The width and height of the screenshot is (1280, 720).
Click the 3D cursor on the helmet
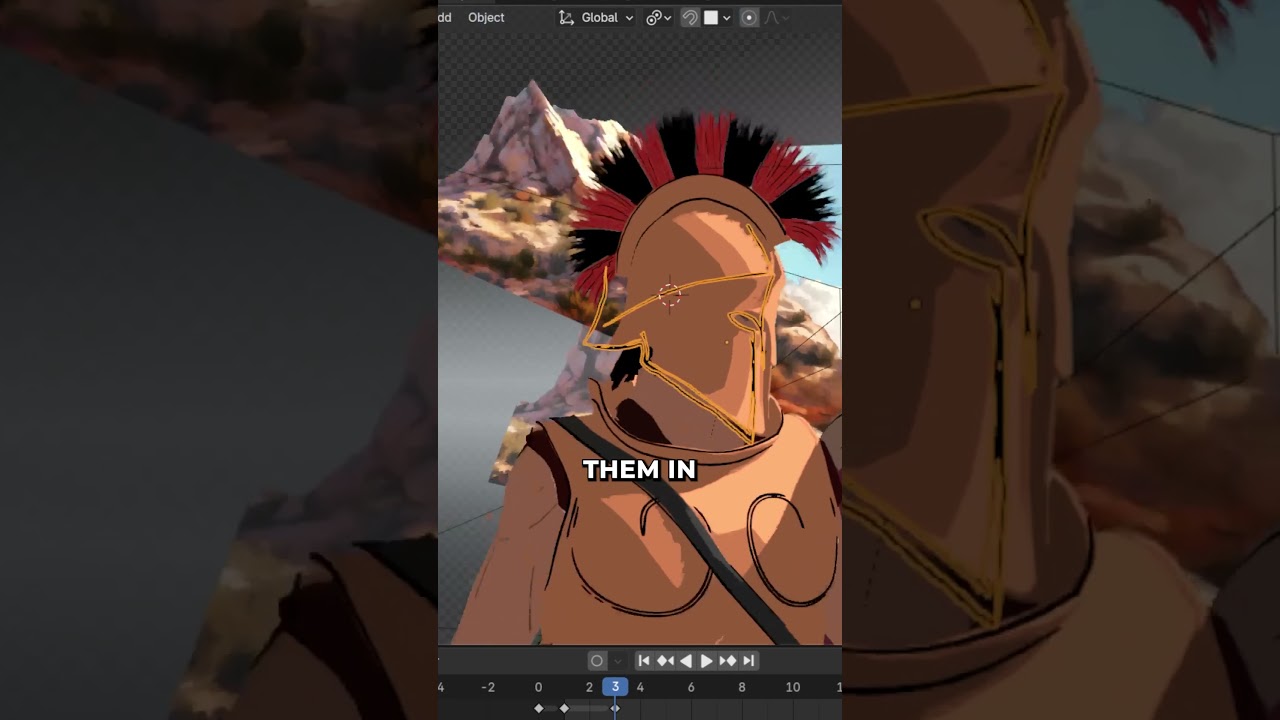(670, 294)
